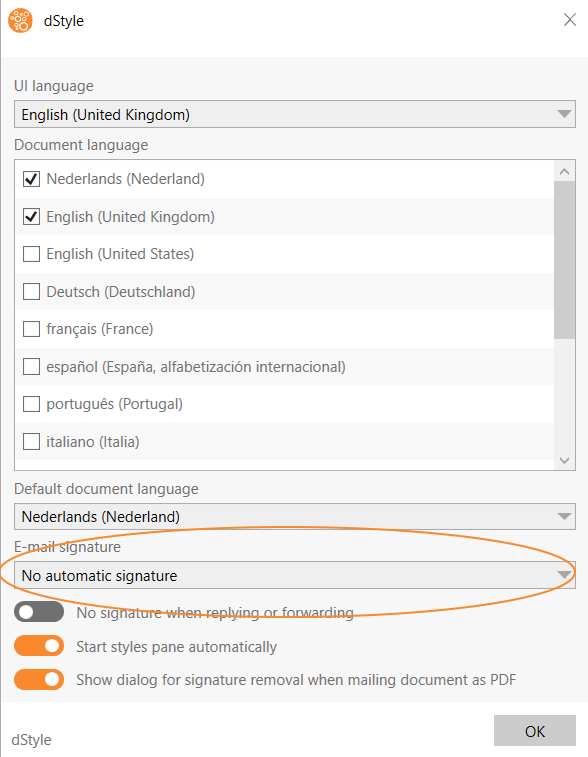Click scroll down arrow of language list

pos(564,460)
